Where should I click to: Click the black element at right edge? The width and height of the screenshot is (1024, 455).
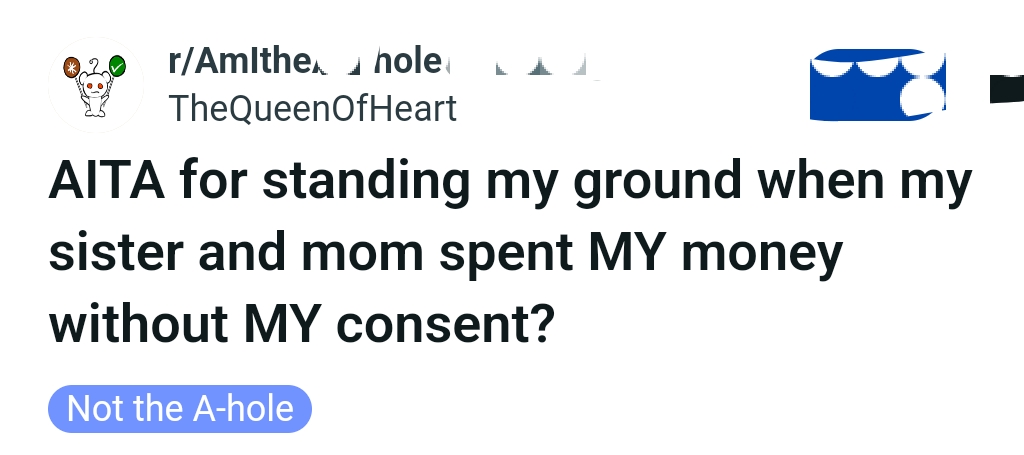pos(1006,89)
